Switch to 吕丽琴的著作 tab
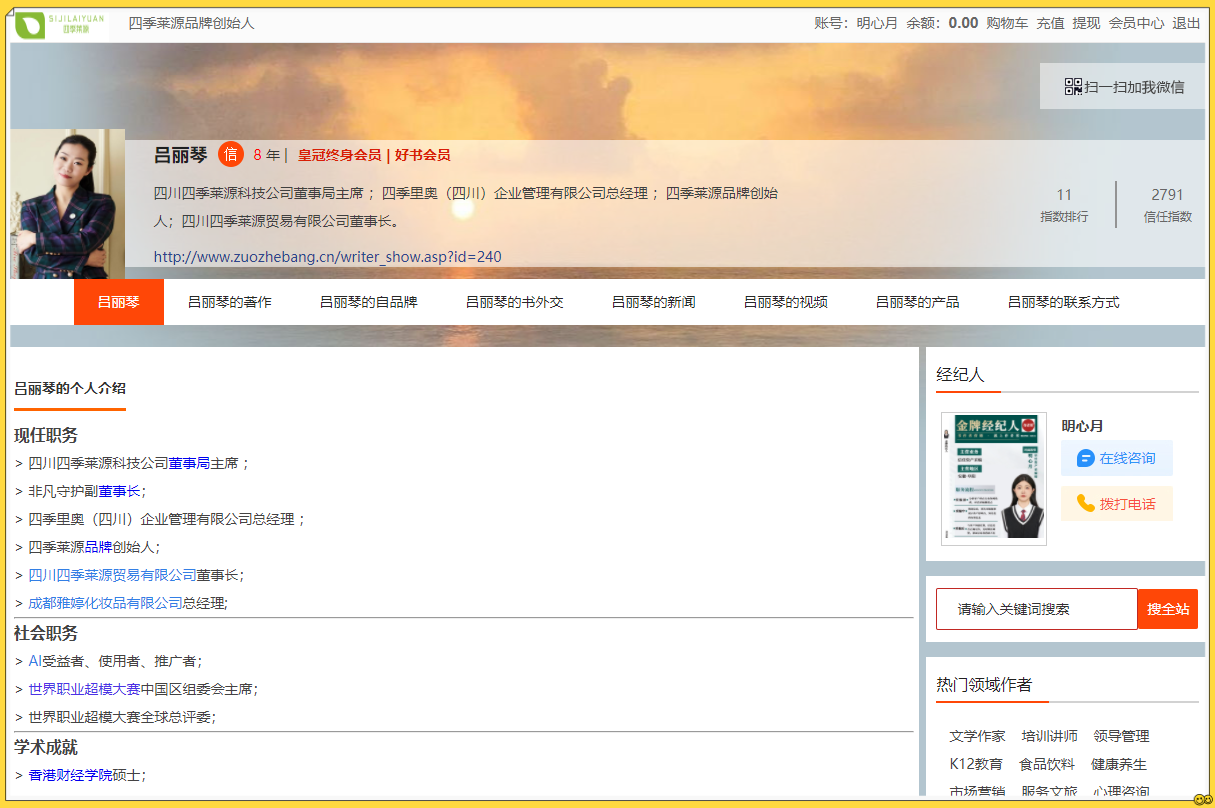 pos(229,302)
